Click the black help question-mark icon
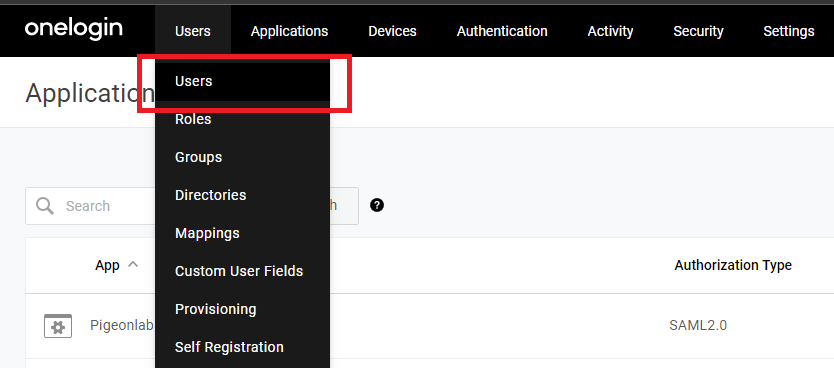834x368 pixels. click(377, 205)
